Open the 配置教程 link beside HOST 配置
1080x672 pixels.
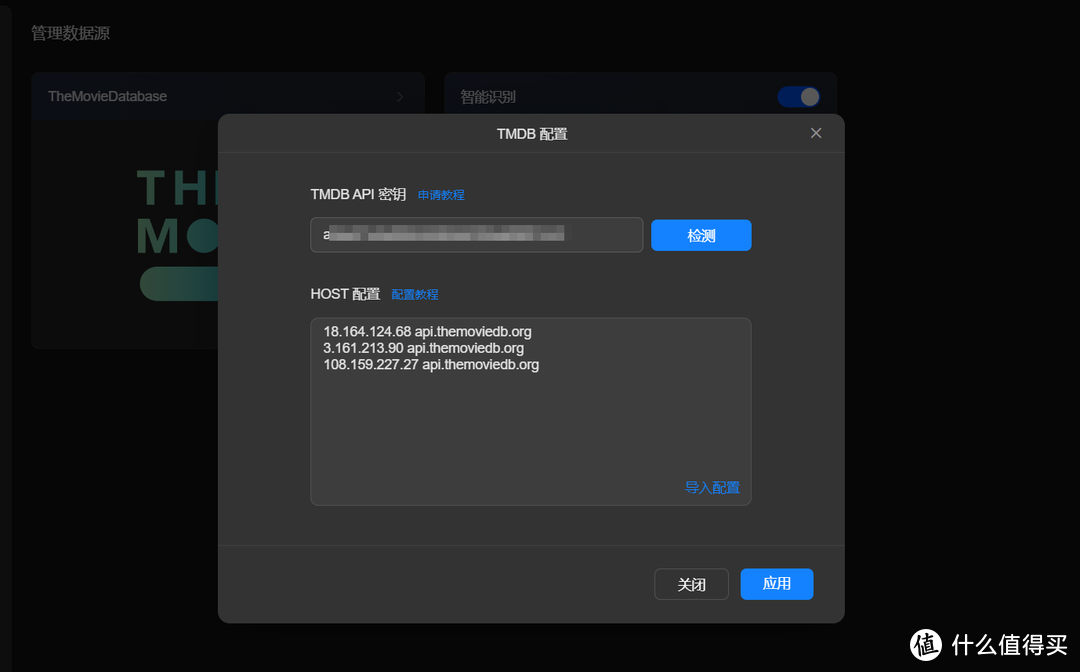pos(414,294)
